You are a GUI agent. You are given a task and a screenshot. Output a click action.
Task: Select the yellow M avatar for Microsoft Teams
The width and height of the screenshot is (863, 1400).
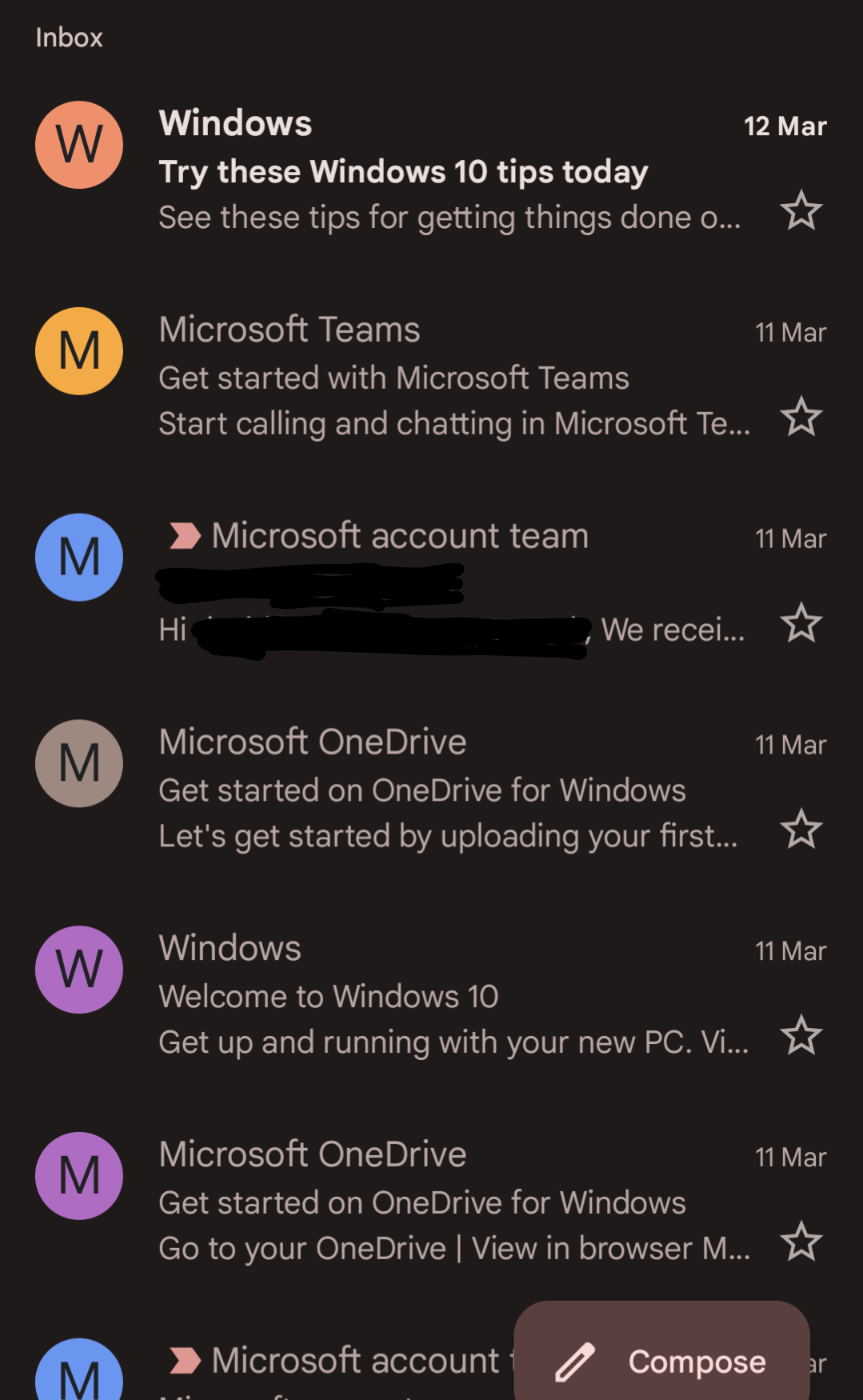tap(79, 351)
